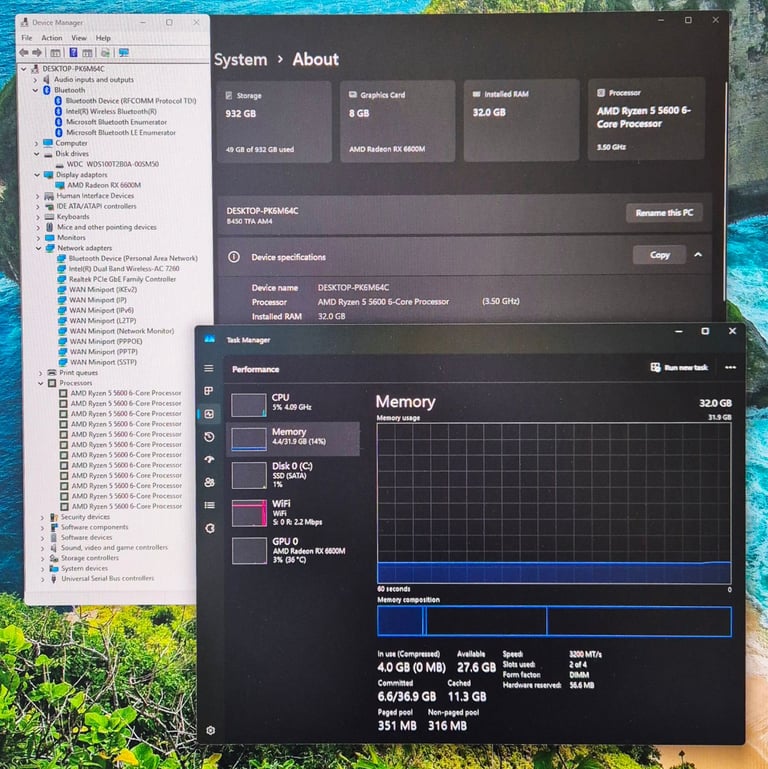Expand the Computer node
Image resolution: width=768 pixels, height=769 pixels.
(x=36, y=143)
